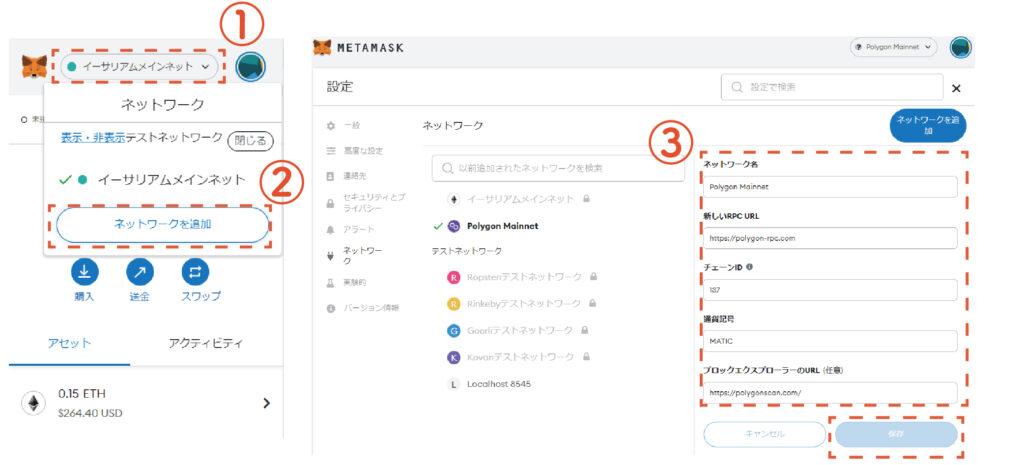Screen dimensions: 1024x465
Task: Click the pink R Ropsten icon
Action: point(453,277)
